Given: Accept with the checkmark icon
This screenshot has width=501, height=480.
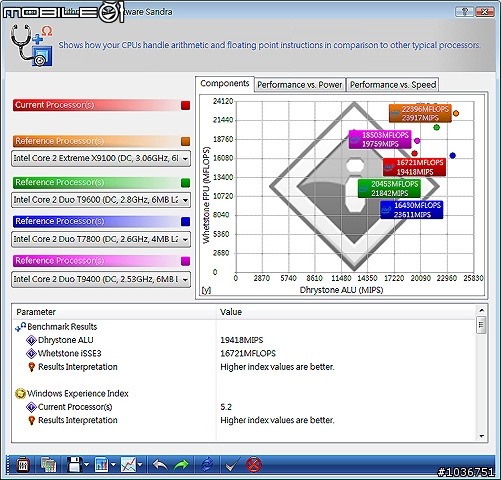Looking at the screenshot, I should [232, 464].
